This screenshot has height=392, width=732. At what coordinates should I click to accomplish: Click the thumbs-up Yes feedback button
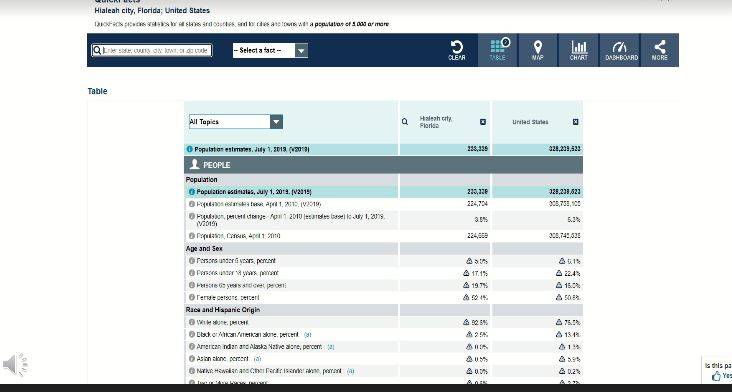click(721, 376)
